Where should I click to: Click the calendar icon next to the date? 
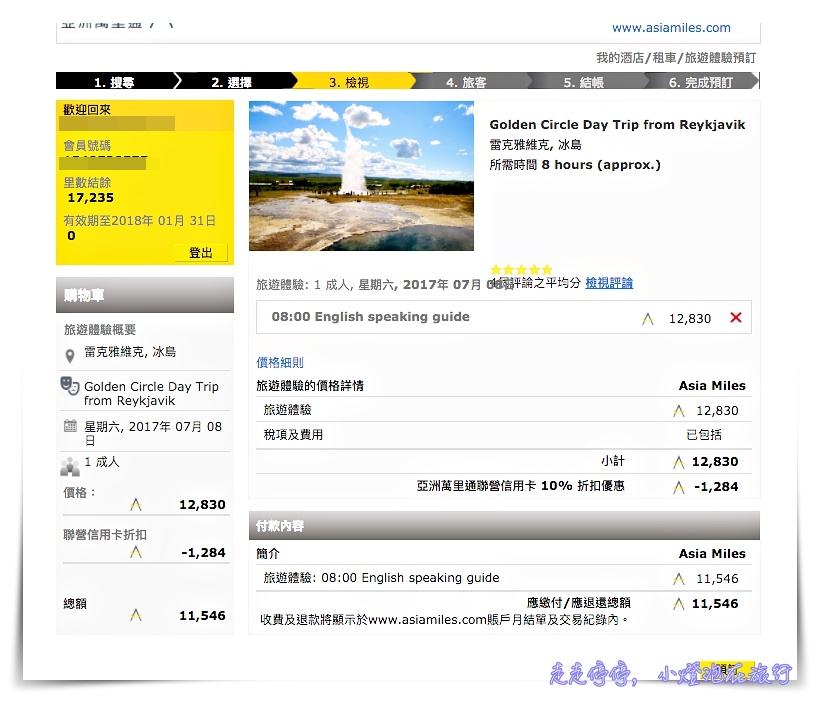70,426
